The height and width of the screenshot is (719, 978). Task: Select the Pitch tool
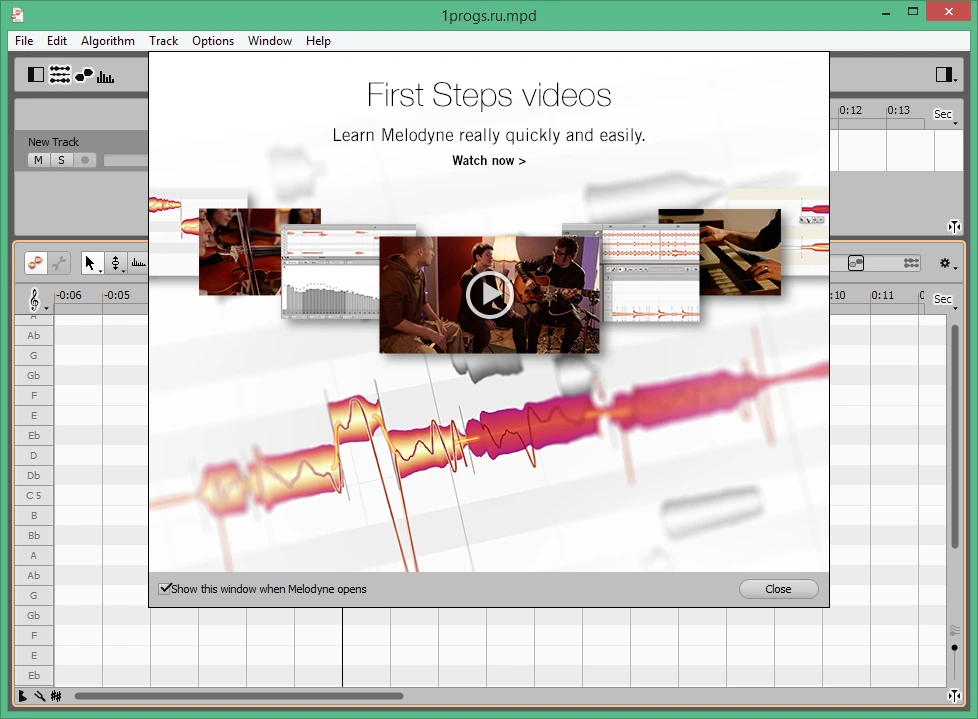tap(116, 263)
